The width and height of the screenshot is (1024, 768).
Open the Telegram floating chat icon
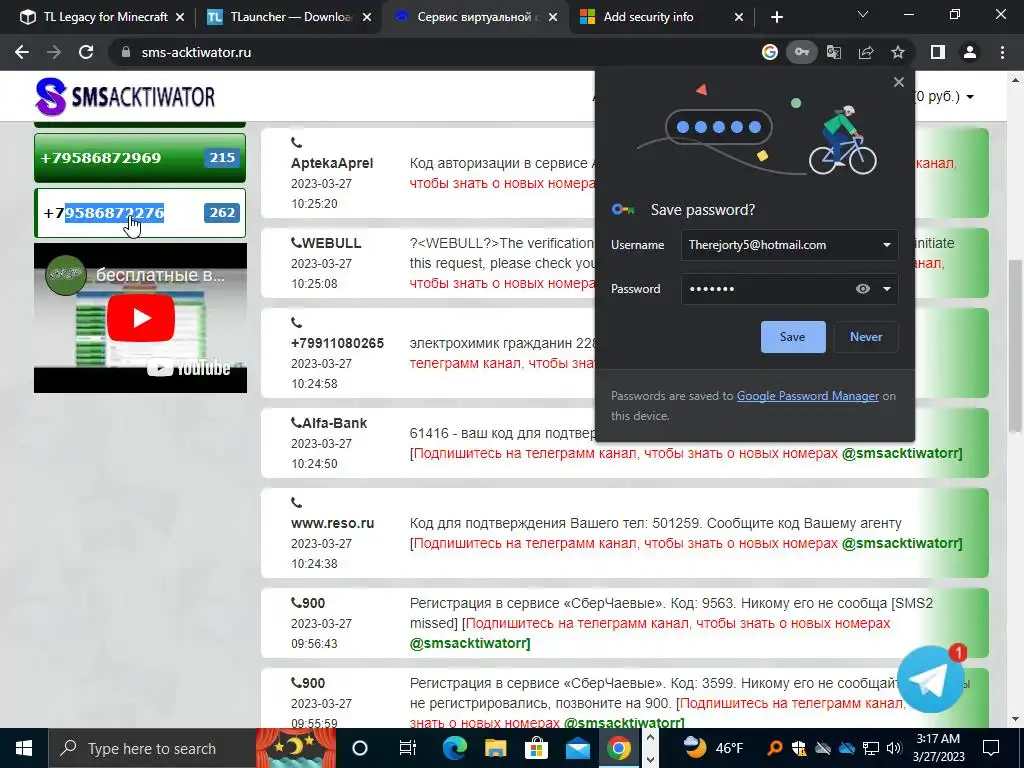(x=930, y=680)
